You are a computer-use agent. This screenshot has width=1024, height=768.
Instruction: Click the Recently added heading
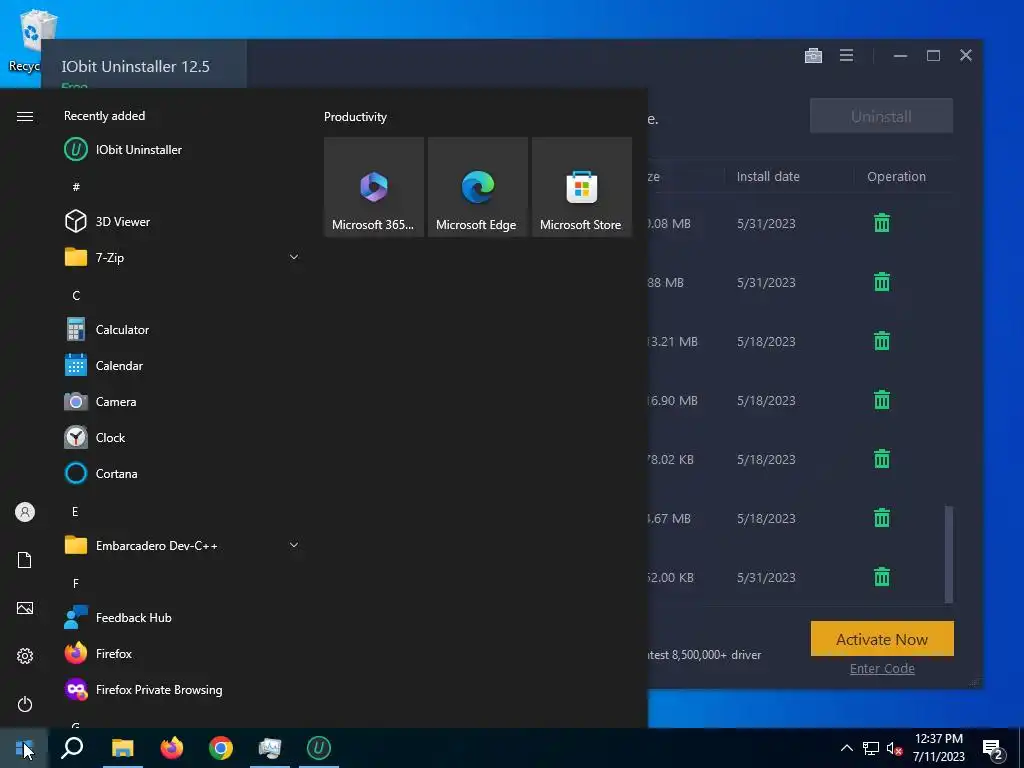coord(104,116)
